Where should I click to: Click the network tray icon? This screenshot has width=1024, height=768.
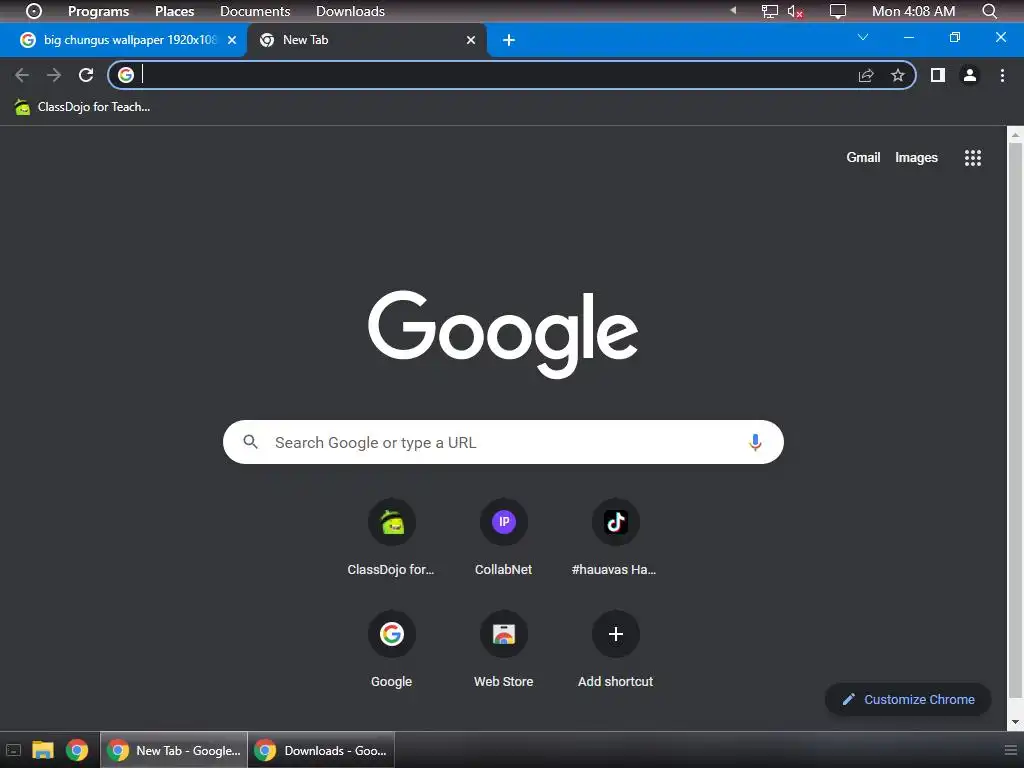(x=769, y=11)
